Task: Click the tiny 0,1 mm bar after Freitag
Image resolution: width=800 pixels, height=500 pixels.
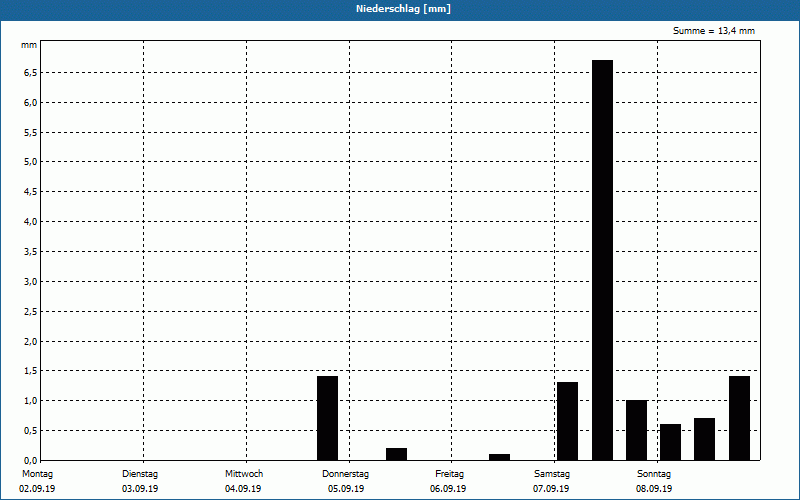Action: coord(499,457)
